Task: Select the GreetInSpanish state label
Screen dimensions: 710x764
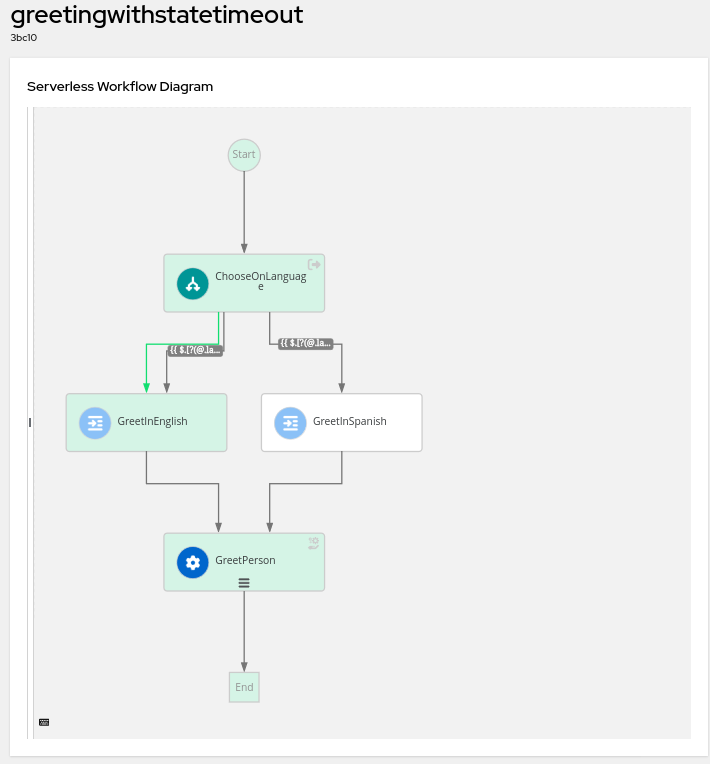Action: coord(349,421)
